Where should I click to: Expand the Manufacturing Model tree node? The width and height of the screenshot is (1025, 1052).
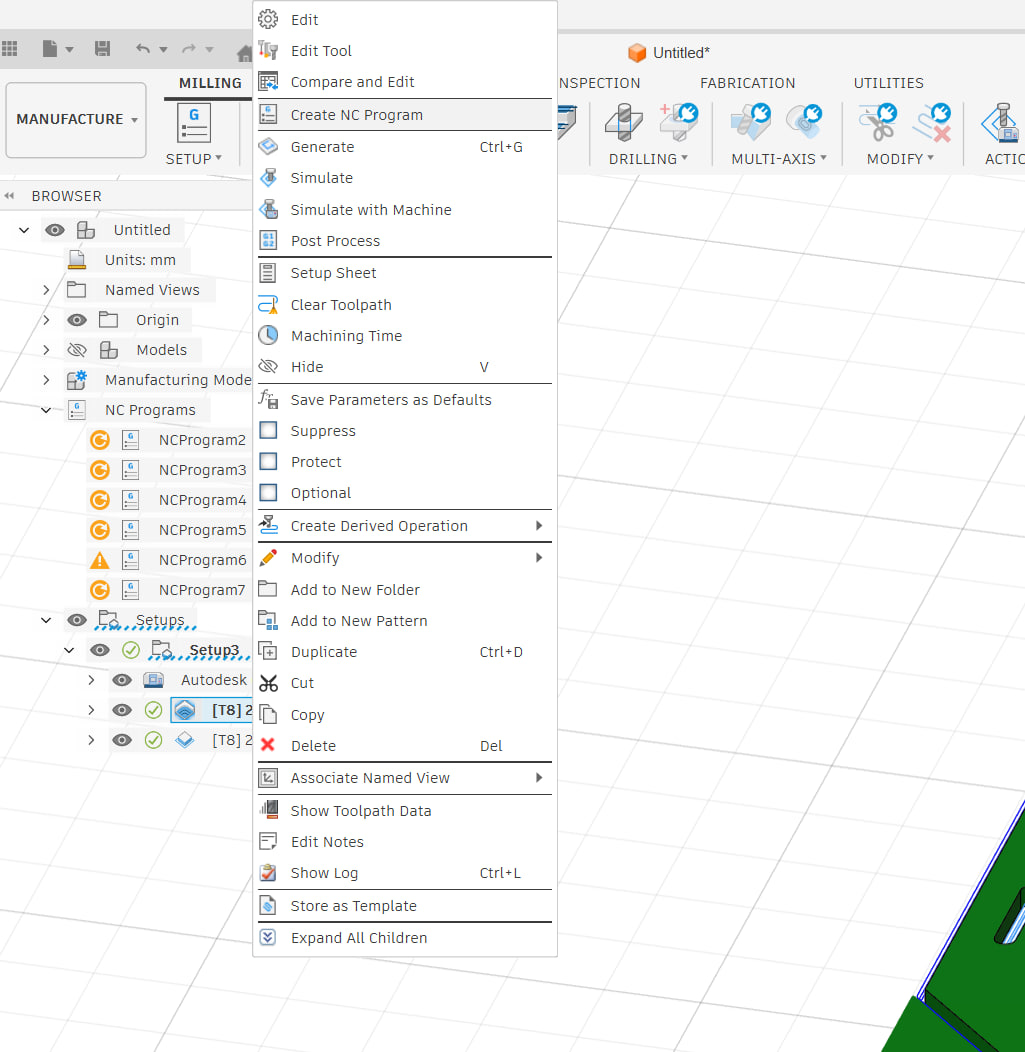pyautogui.click(x=46, y=380)
